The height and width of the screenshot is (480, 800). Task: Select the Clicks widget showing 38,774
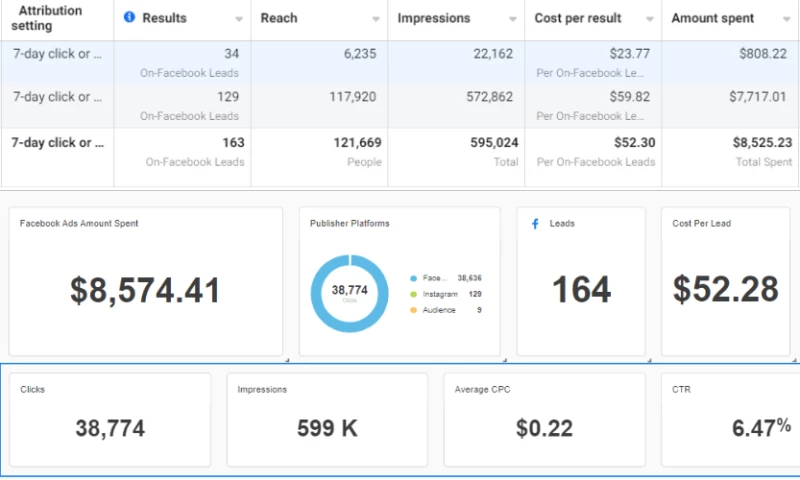pyautogui.click(x=110, y=420)
